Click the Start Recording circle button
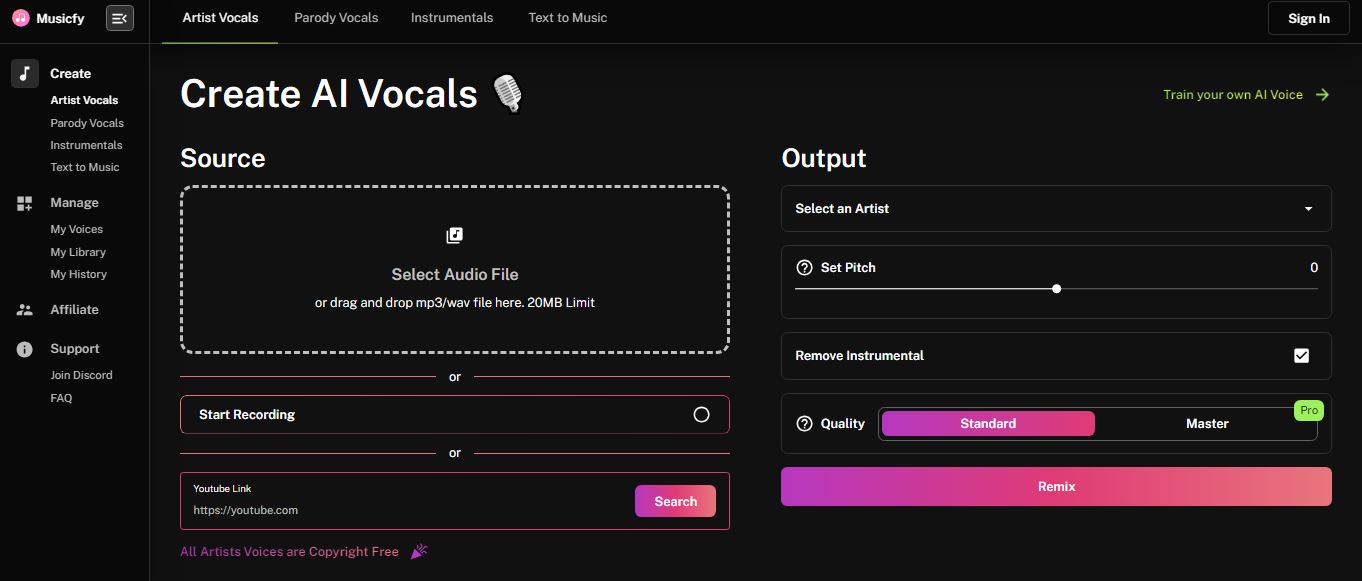 pos(701,415)
